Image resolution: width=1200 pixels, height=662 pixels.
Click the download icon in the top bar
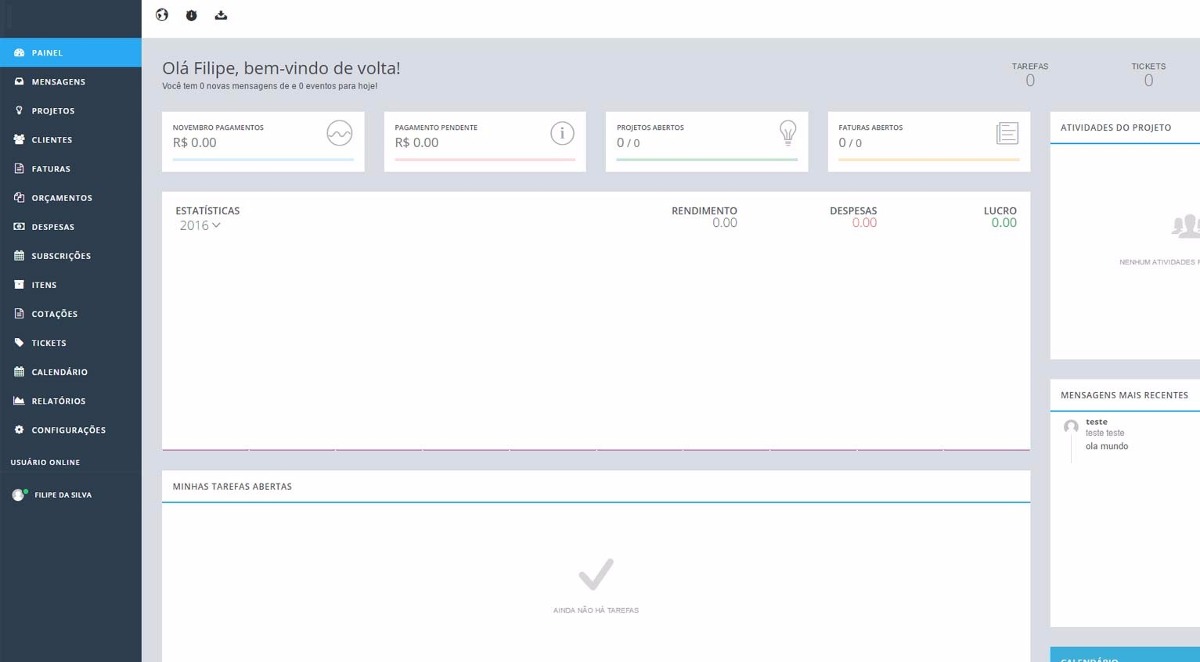[x=220, y=15]
